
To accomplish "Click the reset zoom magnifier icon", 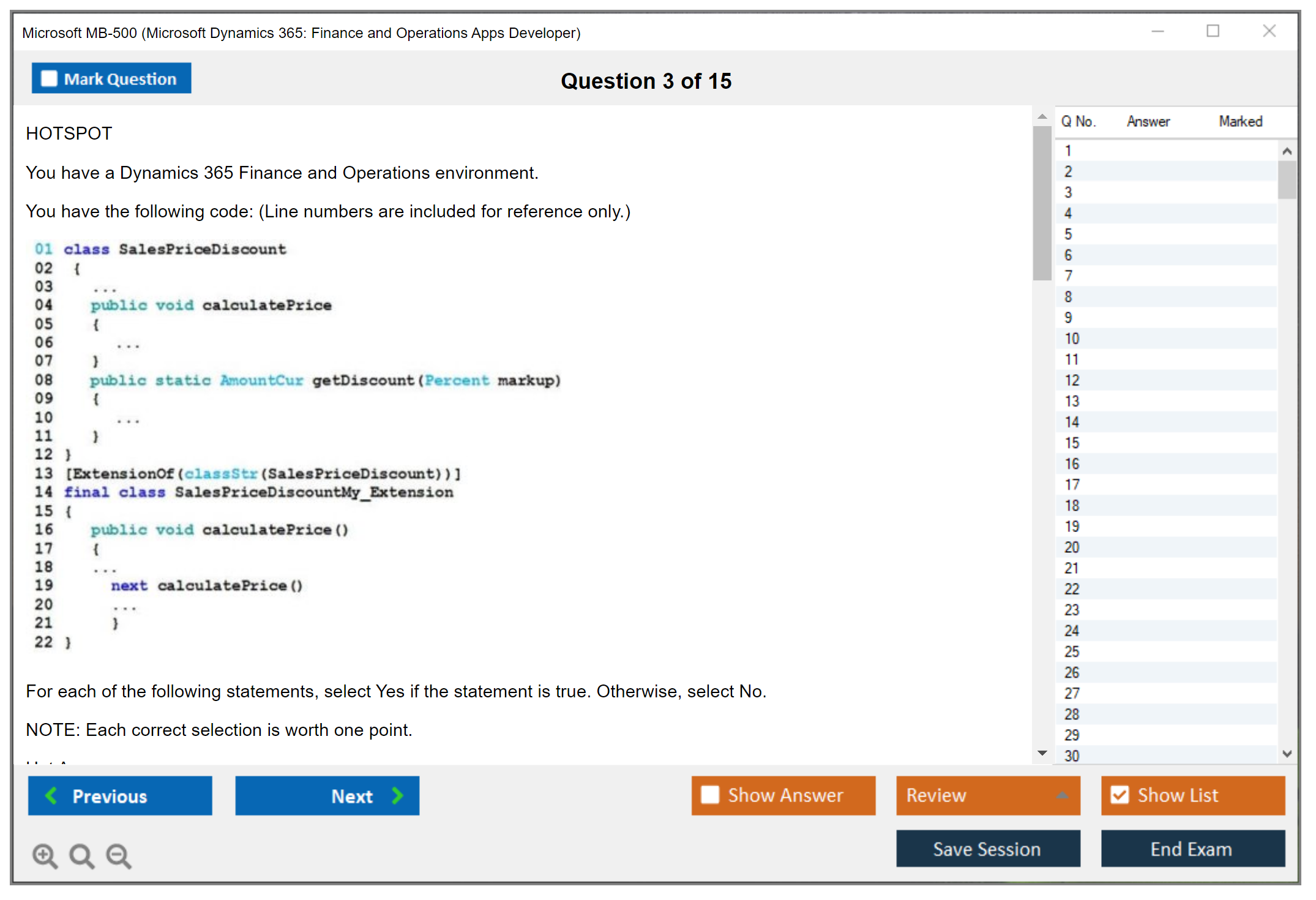I will (x=81, y=855).
